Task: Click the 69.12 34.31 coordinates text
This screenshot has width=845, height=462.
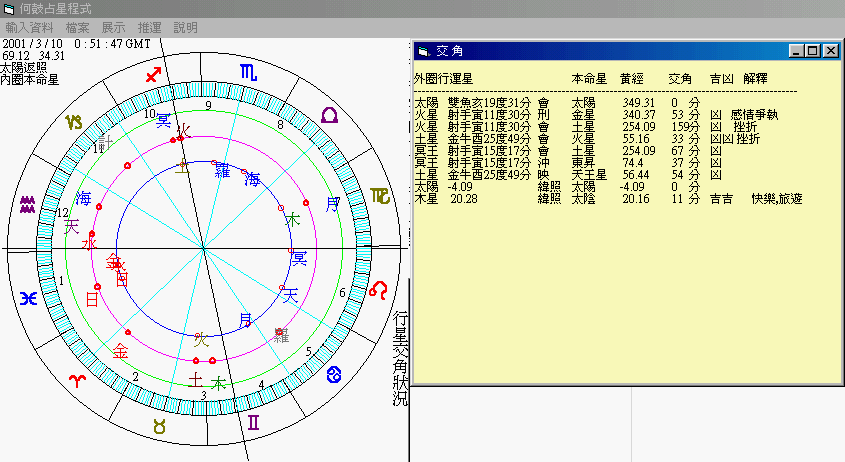Action: coord(33,56)
